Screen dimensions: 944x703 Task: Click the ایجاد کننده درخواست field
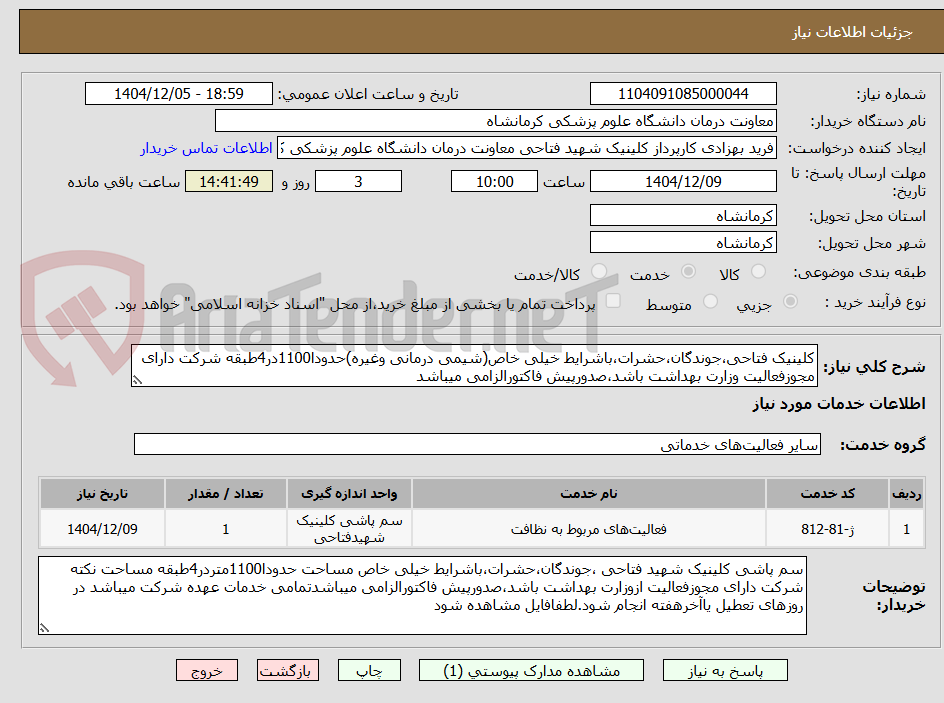(527, 148)
